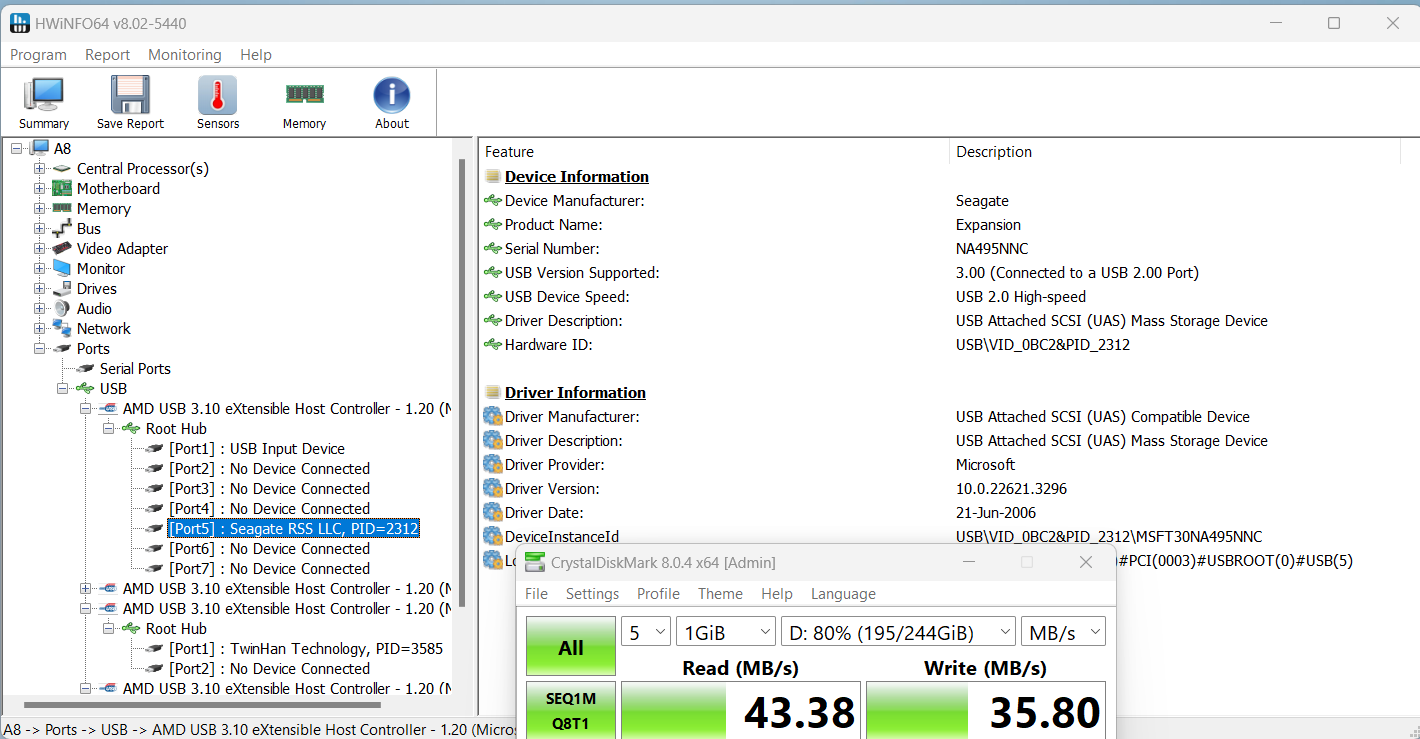Expand the Drives tree node

[x=40, y=289]
